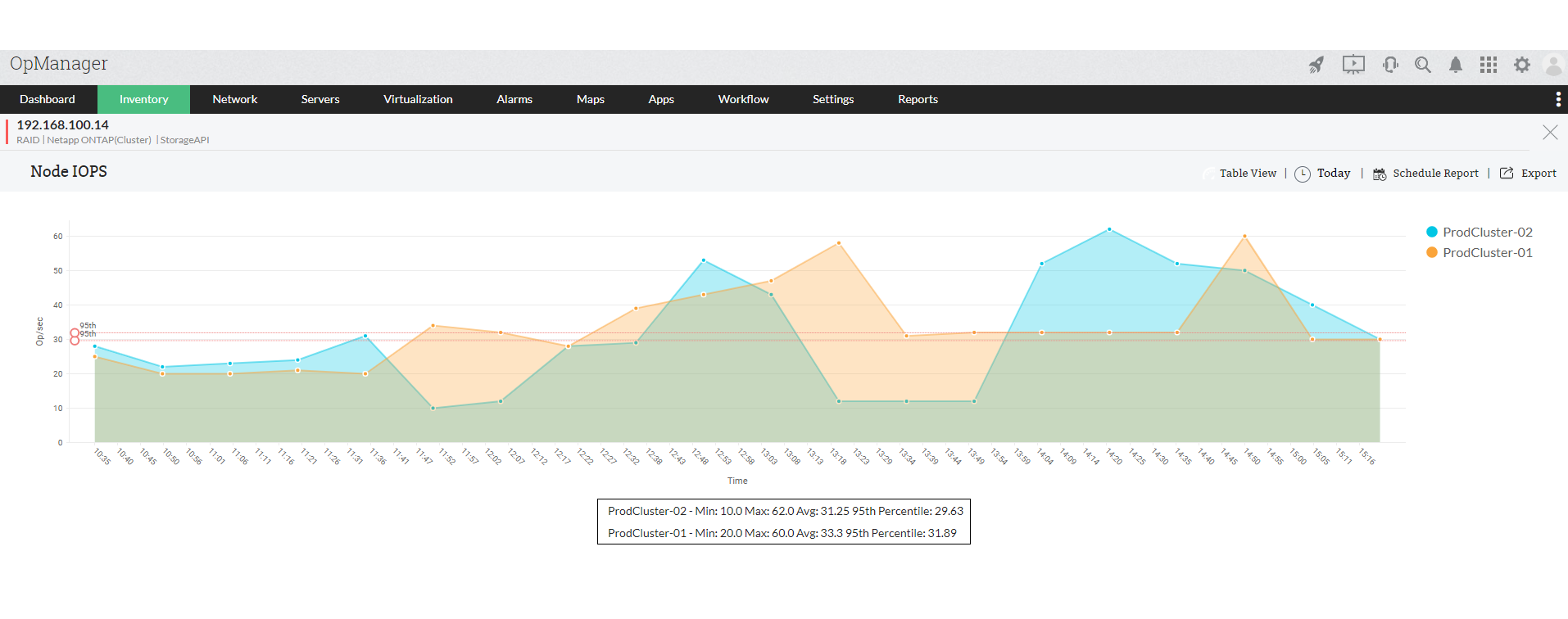Click the StorageAPI label under the IP
1568x619 pixels.
185,140
